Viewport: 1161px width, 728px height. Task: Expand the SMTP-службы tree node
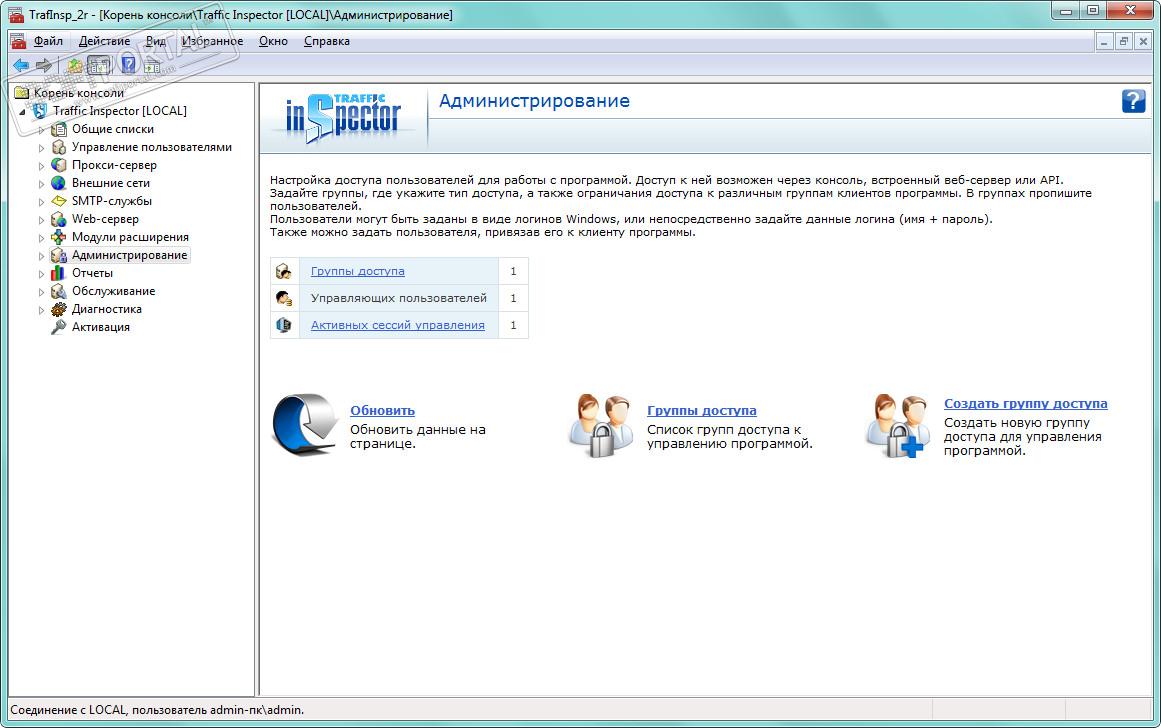click(41, 201)
